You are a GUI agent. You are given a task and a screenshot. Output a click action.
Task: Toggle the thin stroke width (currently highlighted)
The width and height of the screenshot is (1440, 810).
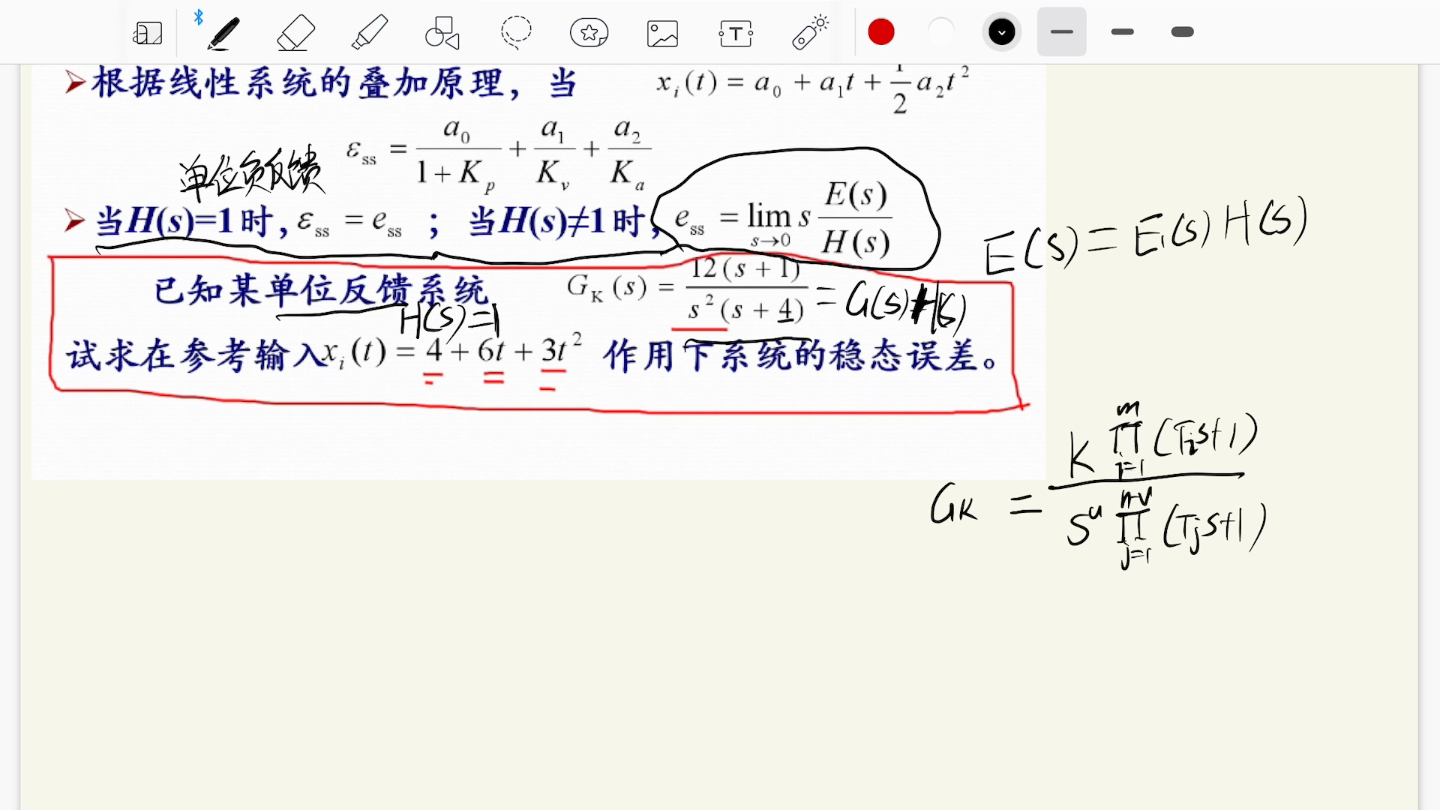tap(1061, 32)
